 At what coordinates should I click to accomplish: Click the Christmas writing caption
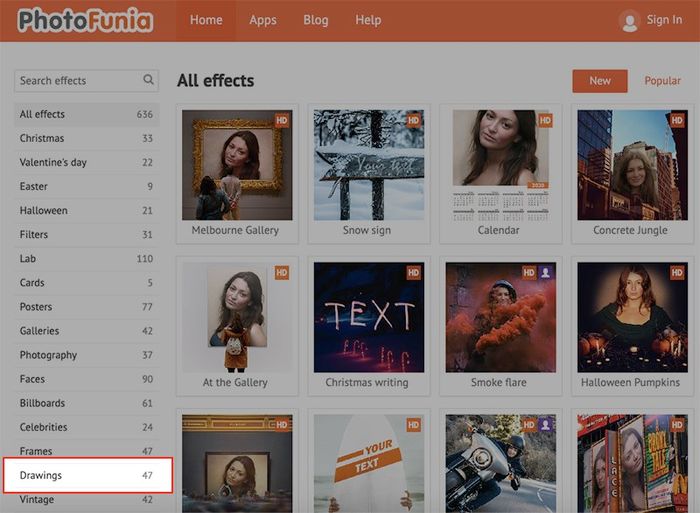point(367,383)
